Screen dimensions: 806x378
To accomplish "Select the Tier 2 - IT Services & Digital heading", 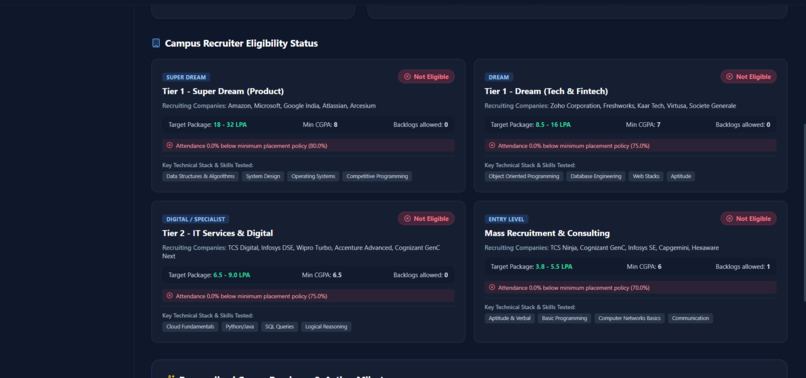I will tap(218, 233).
